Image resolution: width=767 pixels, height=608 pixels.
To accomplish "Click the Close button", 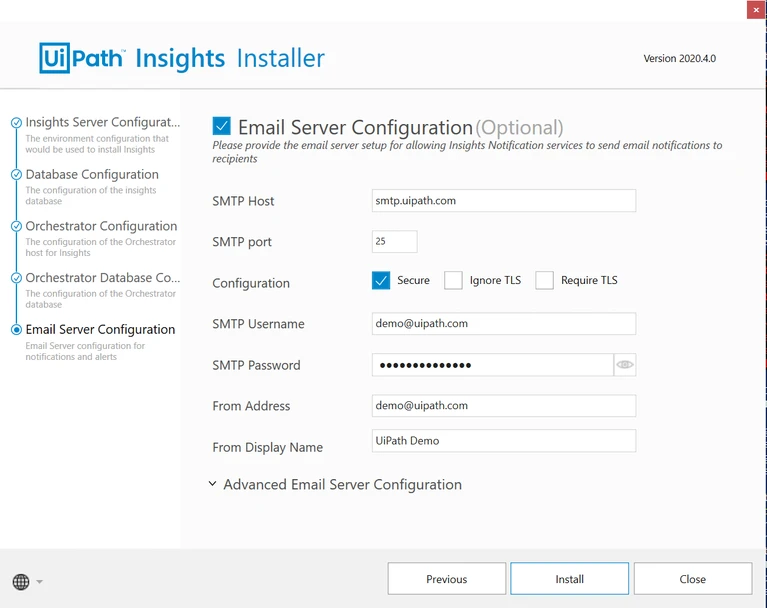I will click(x=693, y=579).
